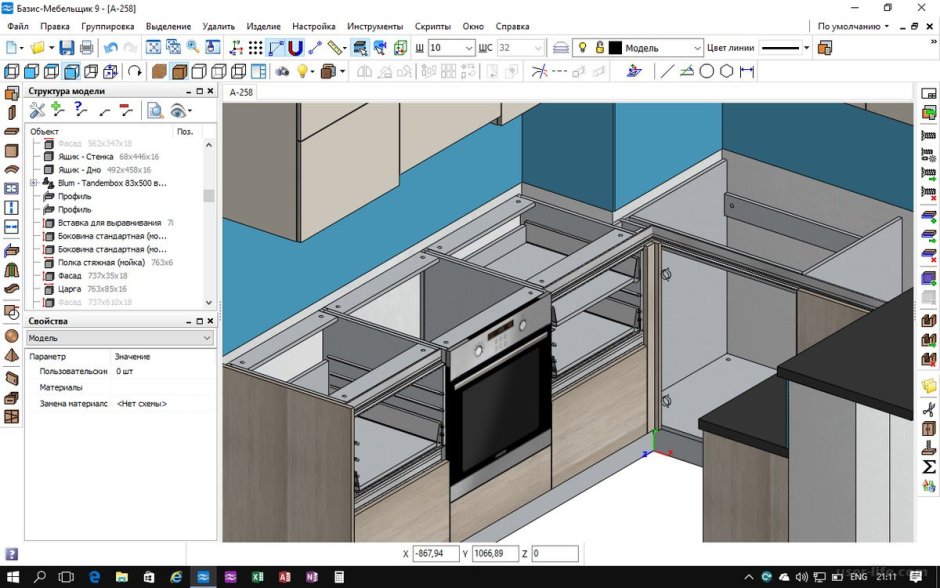Toggle underline U formatting icon in toolbar
The width and height of the screenshot is (940, 588).
click(295, 46)
